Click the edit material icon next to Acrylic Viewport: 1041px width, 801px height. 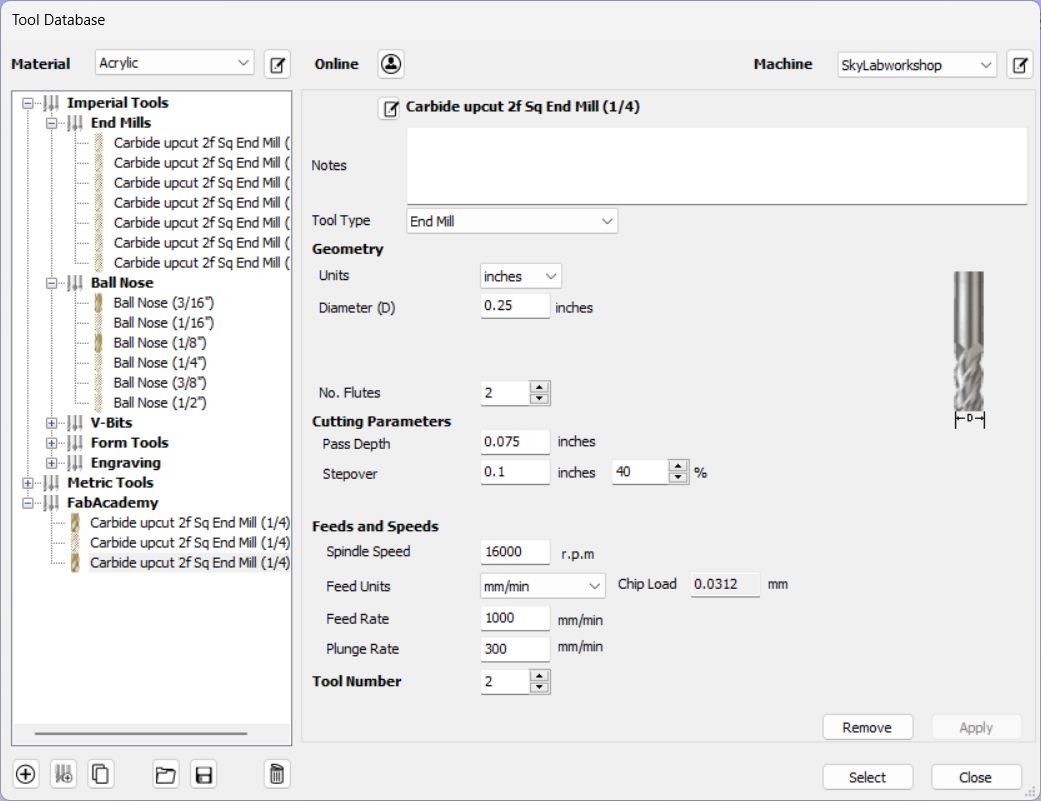click(x=277, y=64)
